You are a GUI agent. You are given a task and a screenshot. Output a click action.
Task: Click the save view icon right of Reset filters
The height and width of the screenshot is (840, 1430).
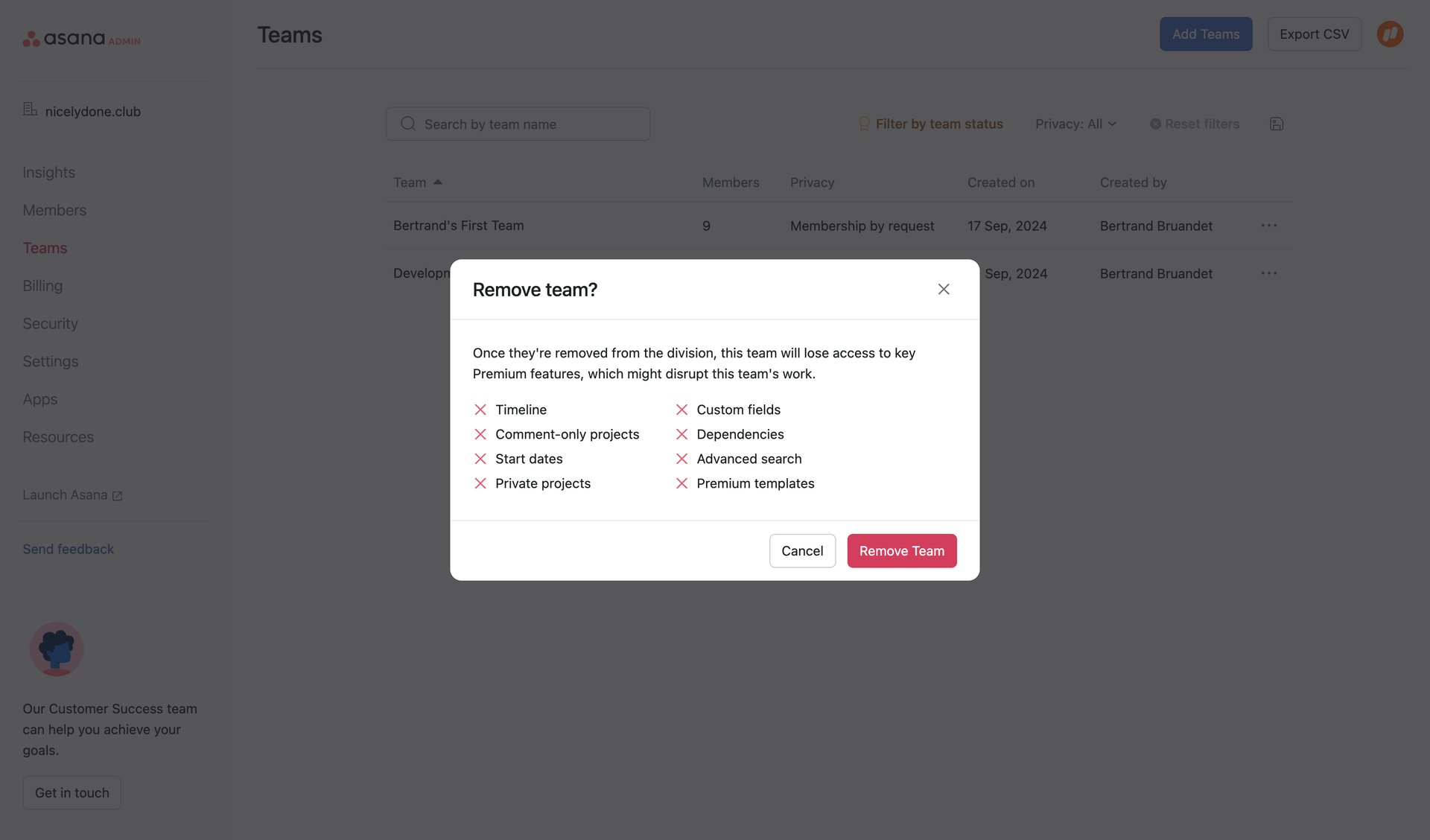coord(1277,124)
